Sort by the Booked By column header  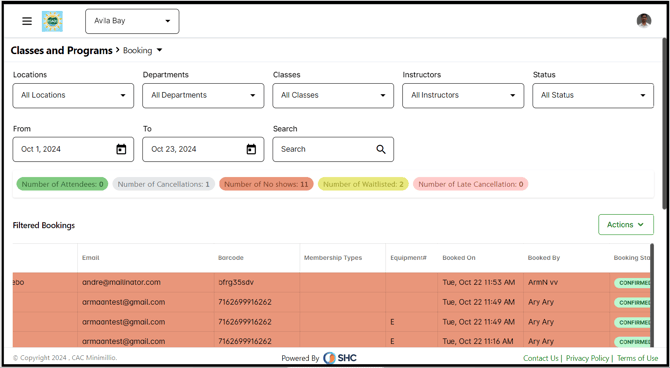point(544,258)
